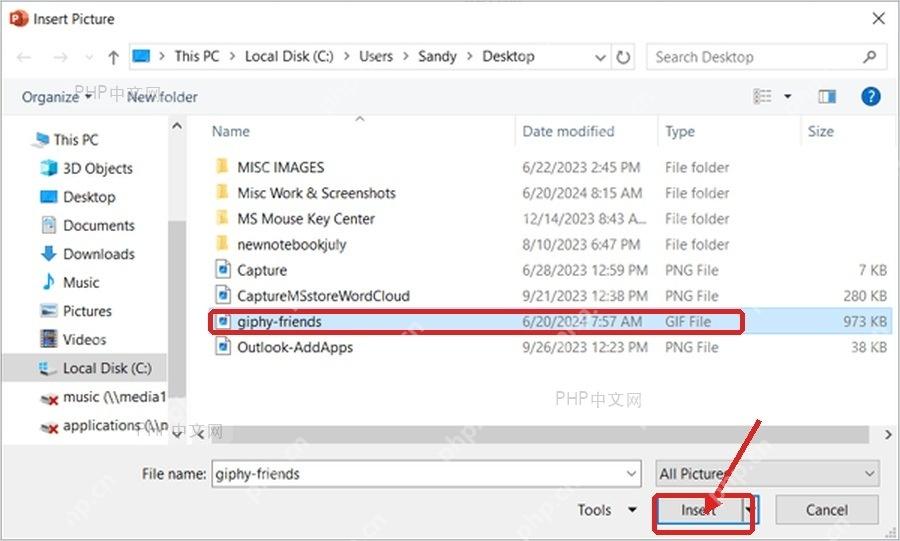
Task: Close the Insert Picture dialog
Action: (x=878, y=18)
